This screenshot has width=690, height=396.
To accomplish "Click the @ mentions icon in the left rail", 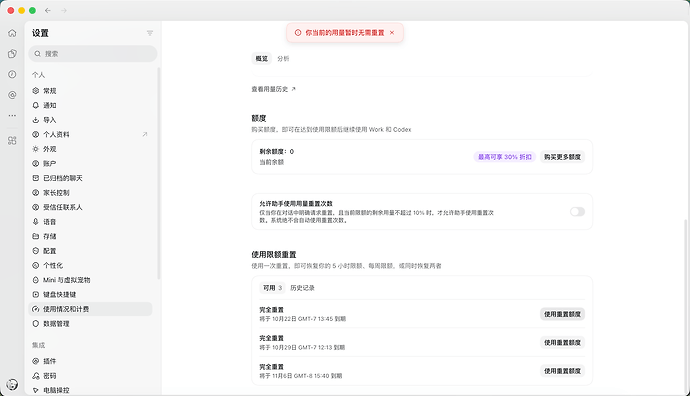I will [12, 95].
